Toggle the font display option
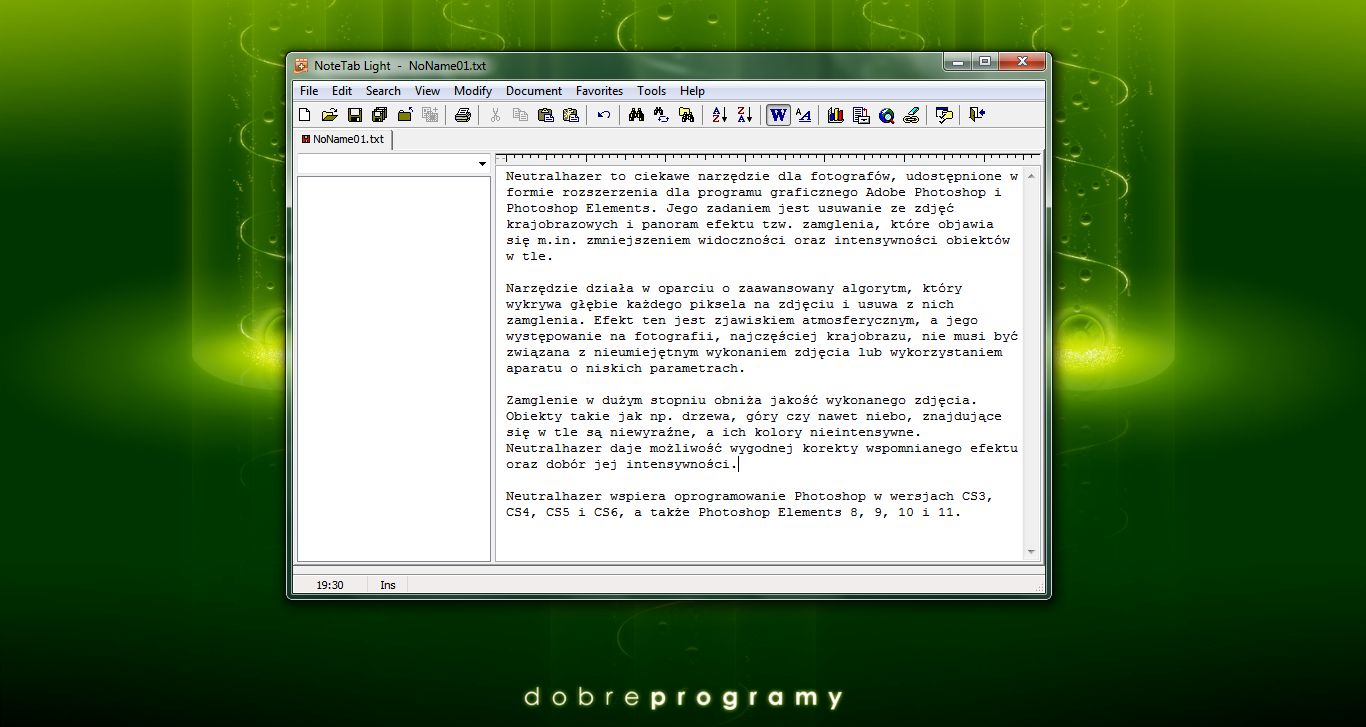Screen dimensions: 1366x727 [x=802, y=115]
